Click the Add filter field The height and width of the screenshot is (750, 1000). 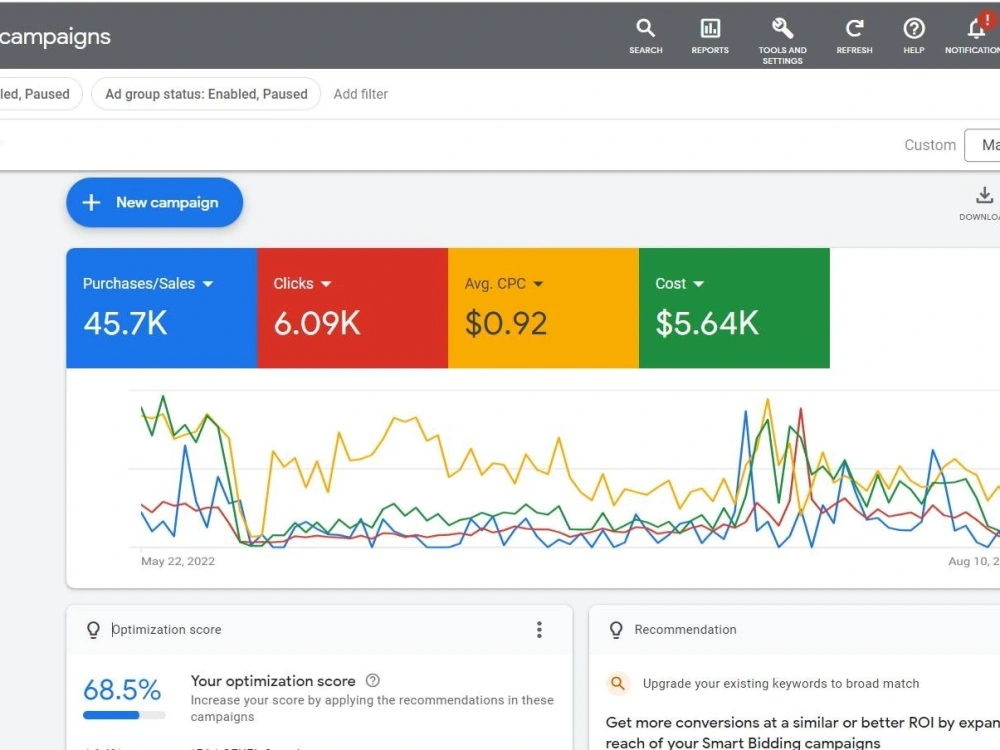coord(360,94)
